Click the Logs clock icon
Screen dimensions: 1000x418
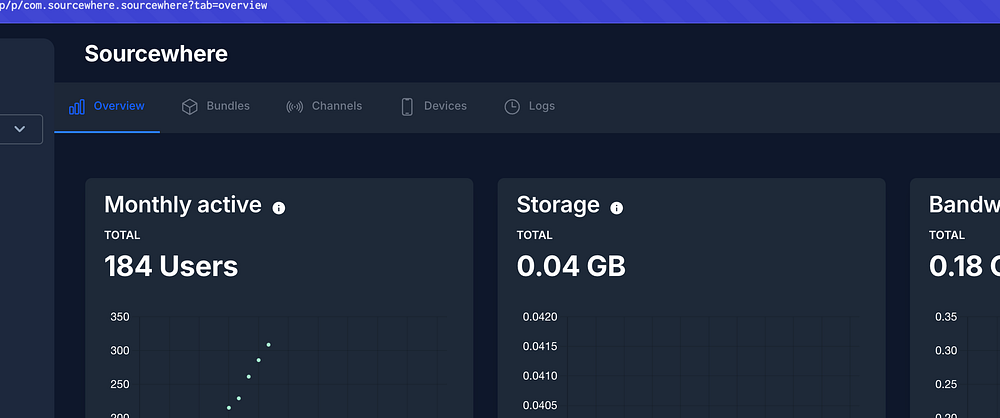click(x=512, y=107)
